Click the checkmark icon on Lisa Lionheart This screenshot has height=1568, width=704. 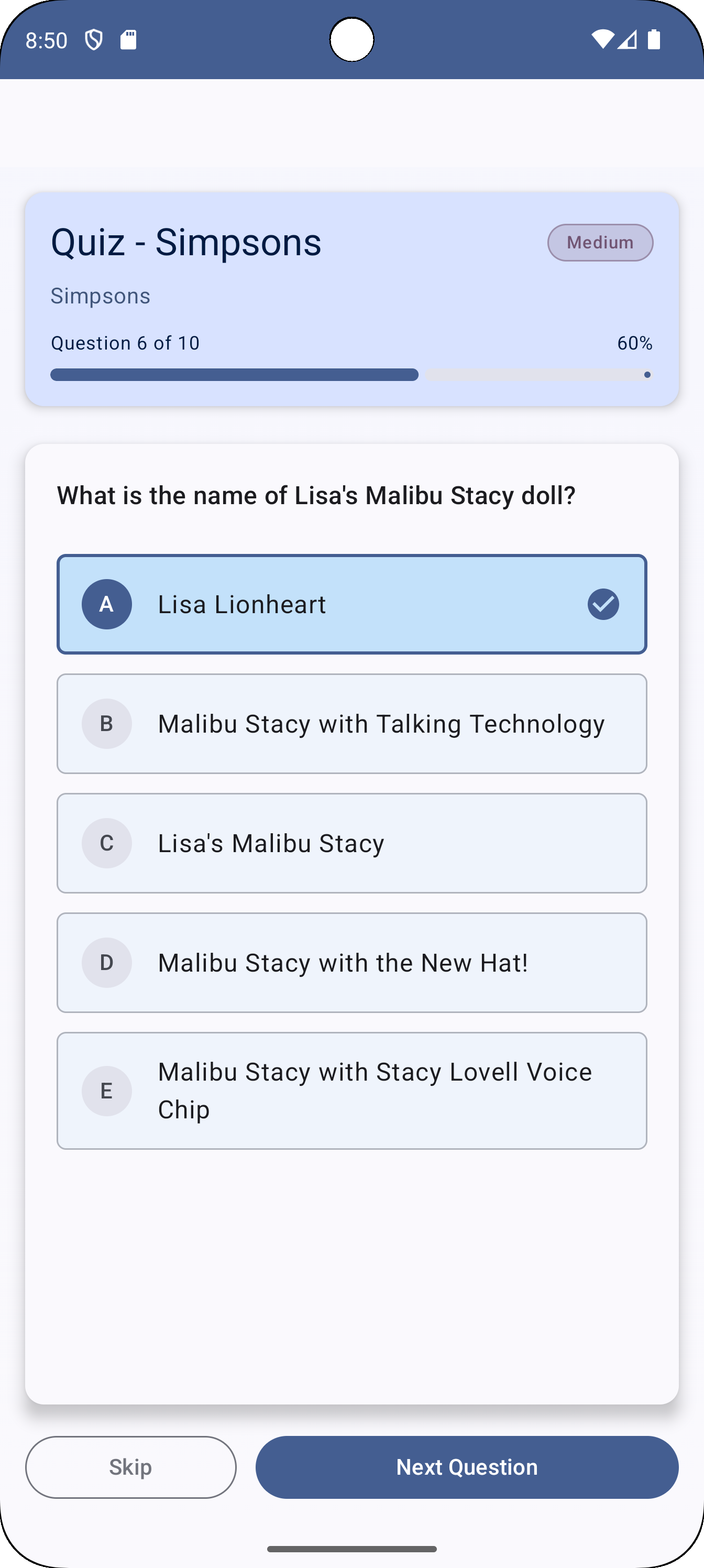[603, 604]
